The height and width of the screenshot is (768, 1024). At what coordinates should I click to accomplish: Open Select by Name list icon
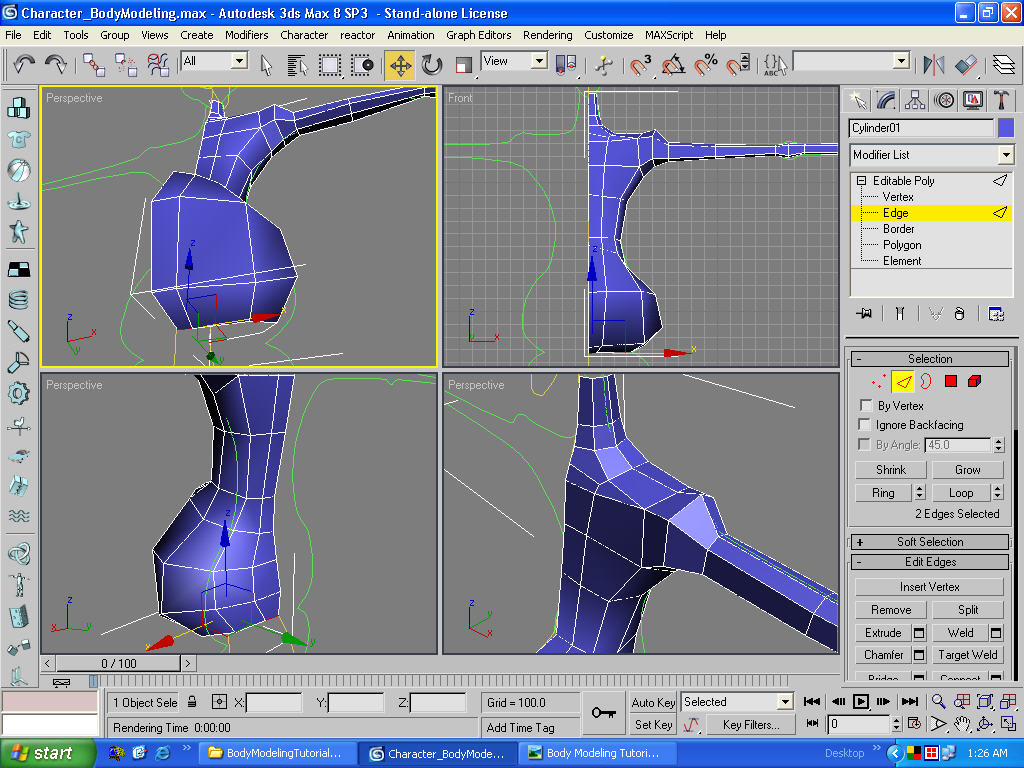297,65
